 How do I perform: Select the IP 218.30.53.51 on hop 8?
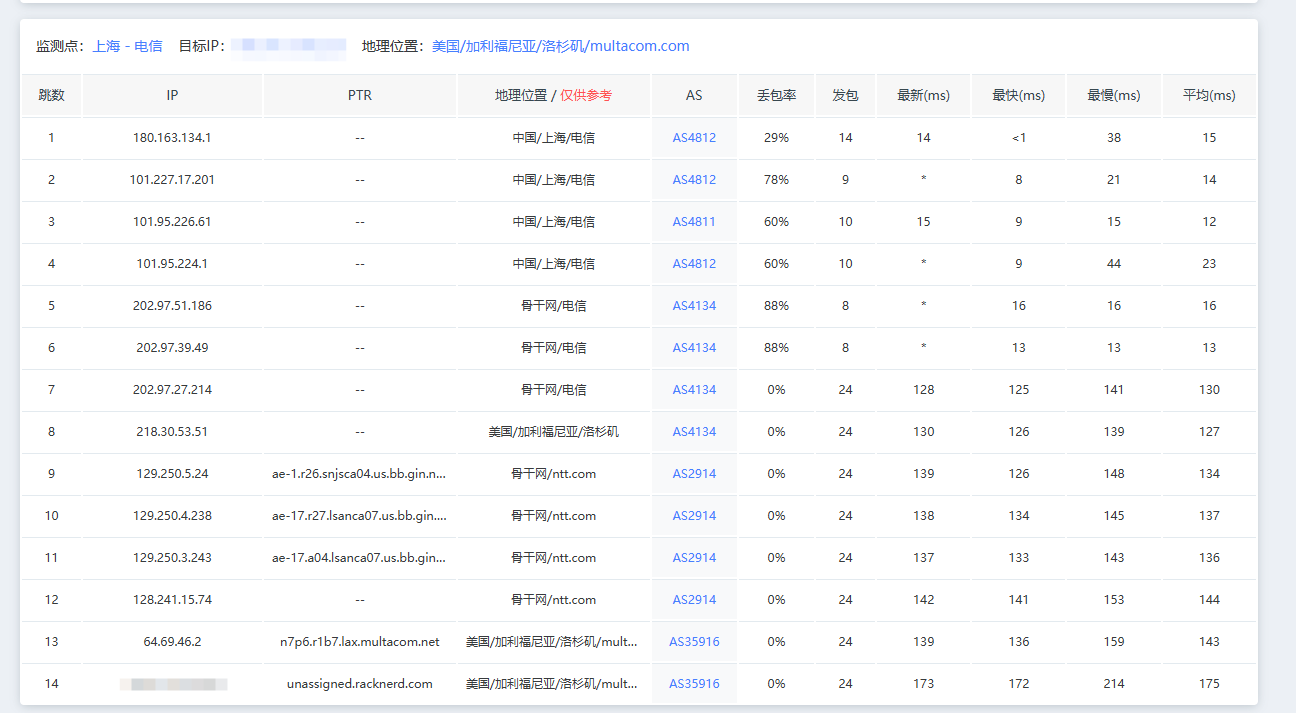170,431
